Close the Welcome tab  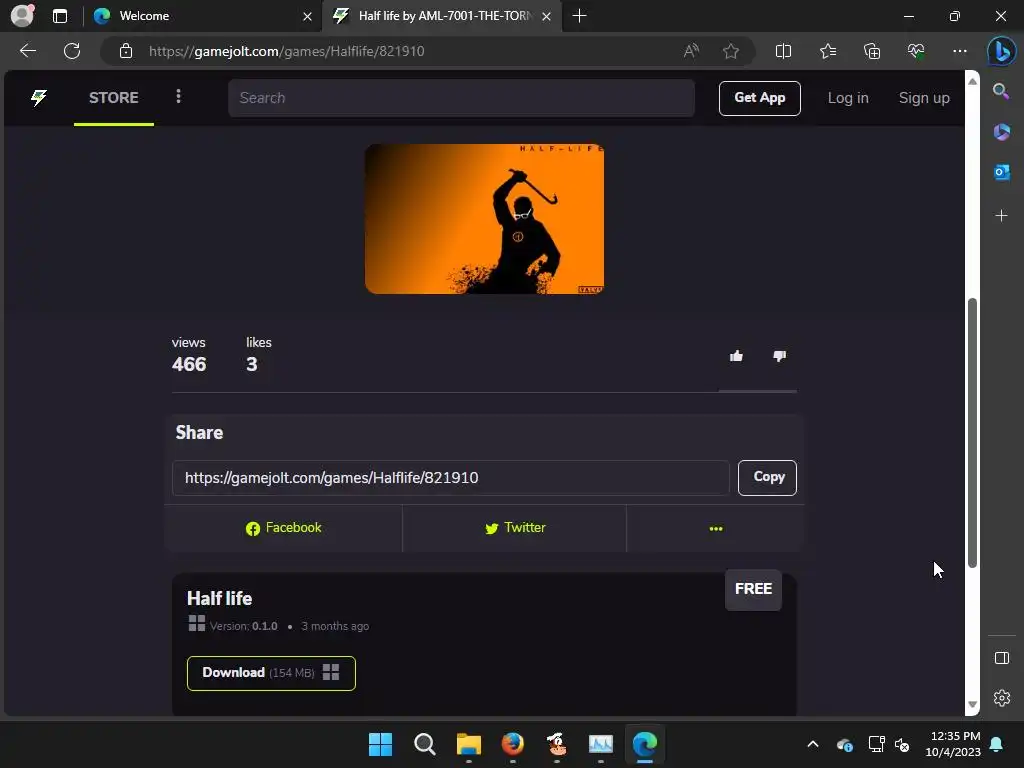coord(307,16)
